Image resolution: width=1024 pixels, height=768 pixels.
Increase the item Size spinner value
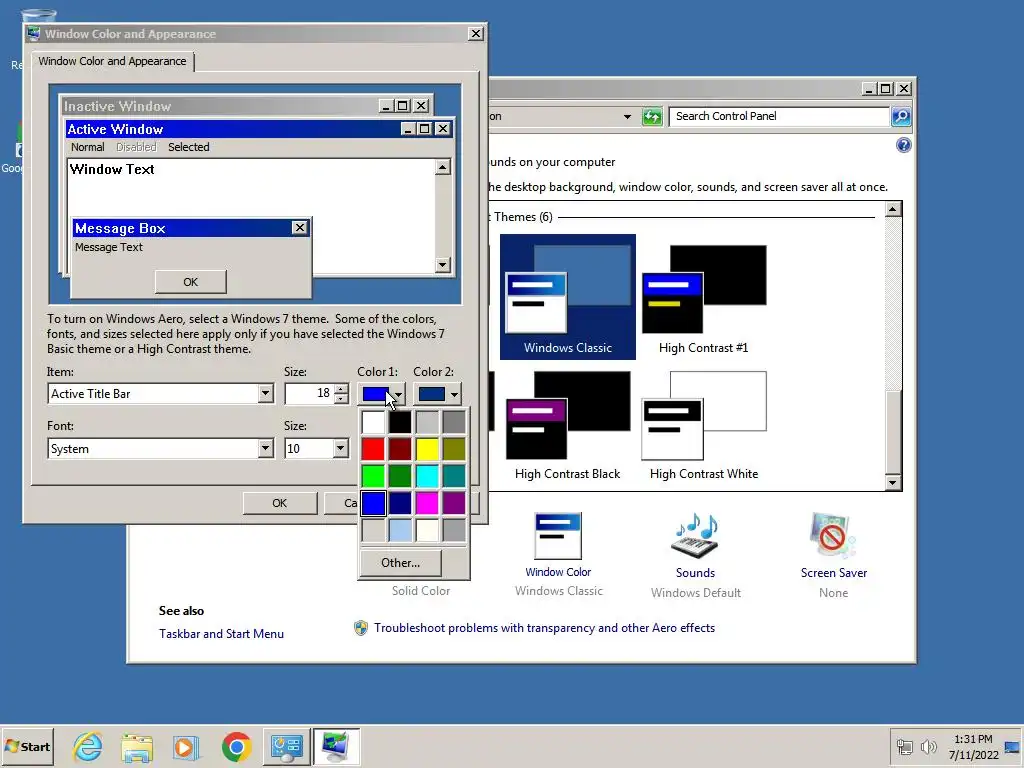[x=341, y=389]
